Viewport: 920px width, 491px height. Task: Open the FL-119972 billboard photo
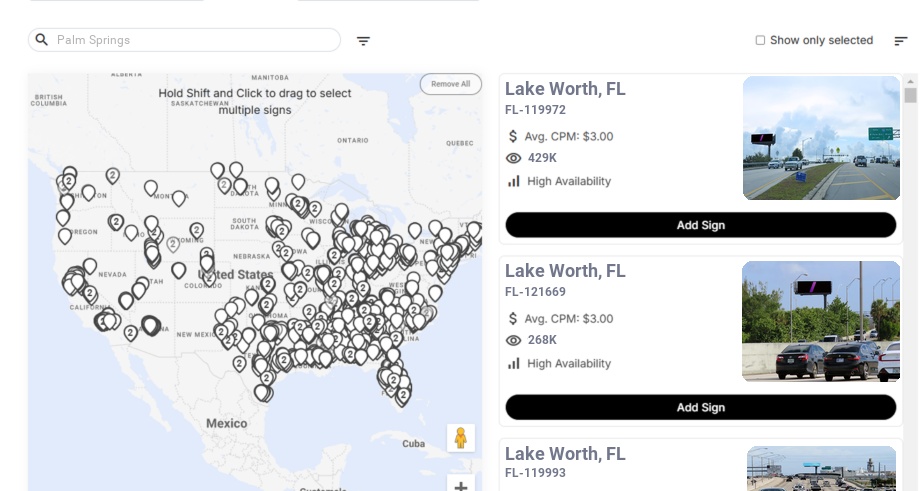pyautogui.click(x=820, y=138)
